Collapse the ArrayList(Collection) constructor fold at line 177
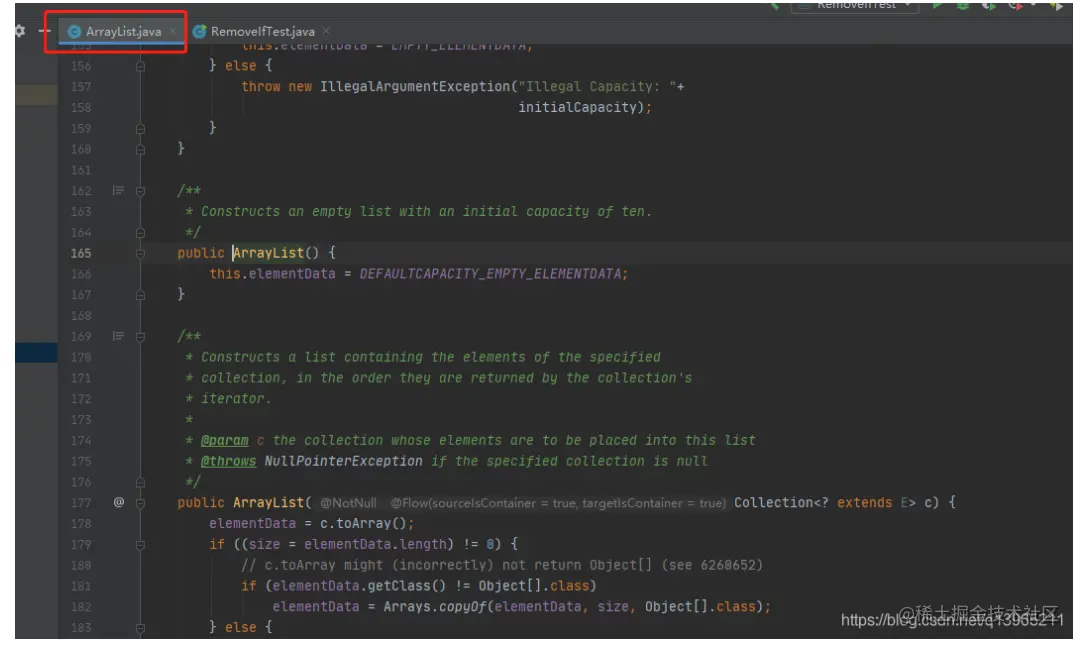The height and width of the screenshot is (645, 1080). (x=141, y=503)
